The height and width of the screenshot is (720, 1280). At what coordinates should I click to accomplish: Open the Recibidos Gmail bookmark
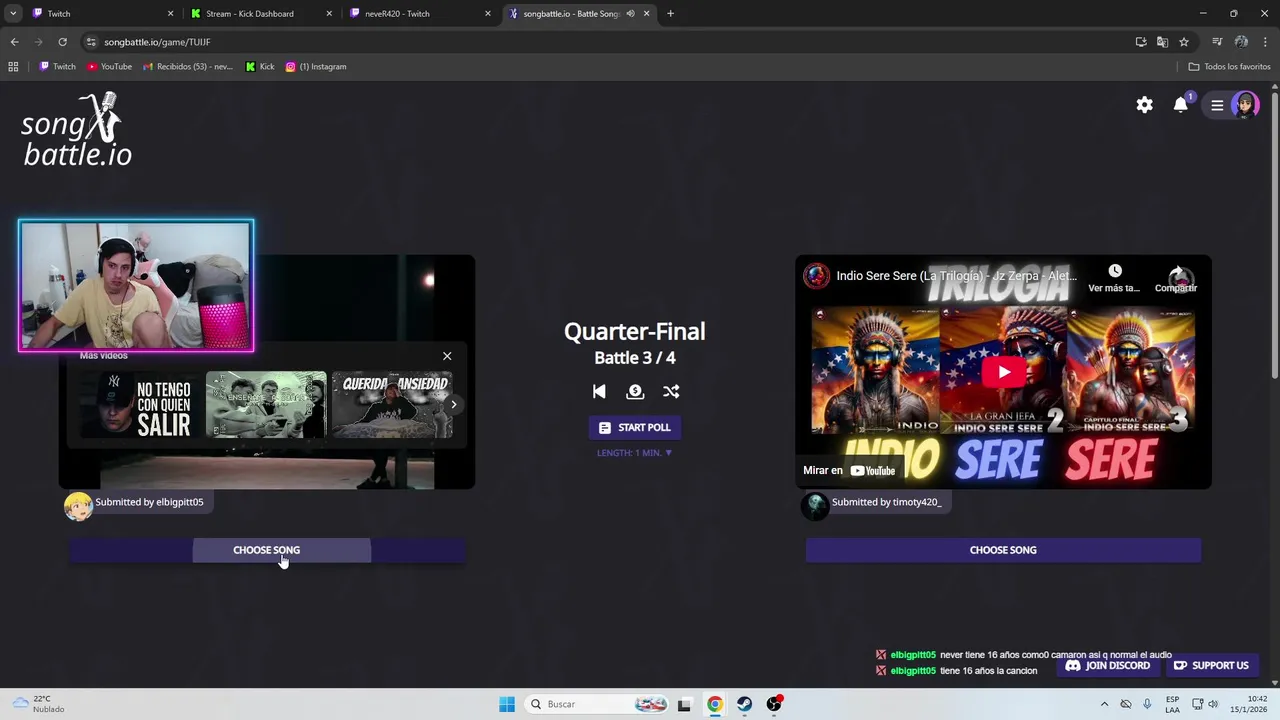(x=188, y=67)
